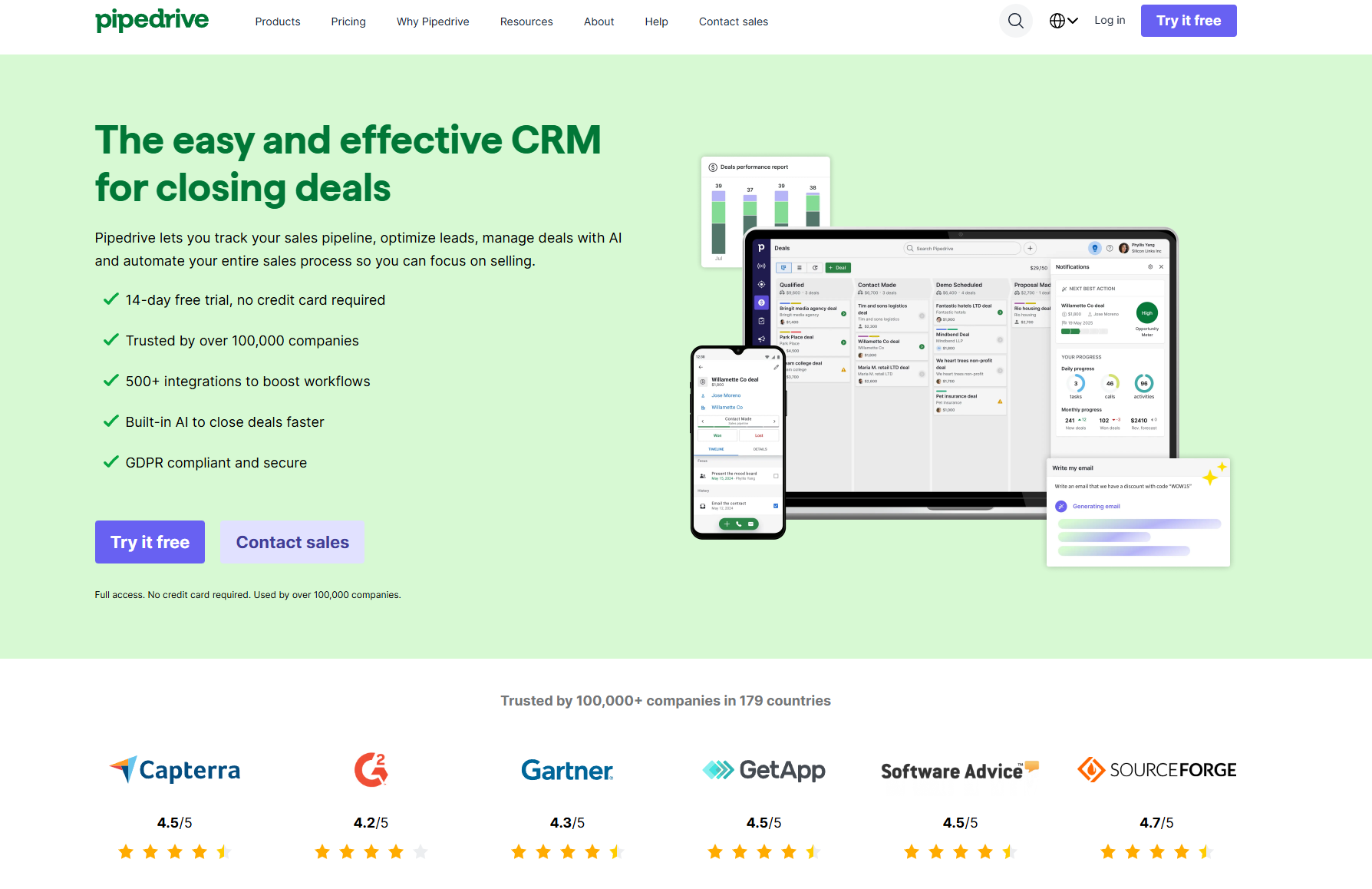Click the 'Full access. No credit card required' note
This screenshot has width=1372, height=889.
tap(248, 595)
